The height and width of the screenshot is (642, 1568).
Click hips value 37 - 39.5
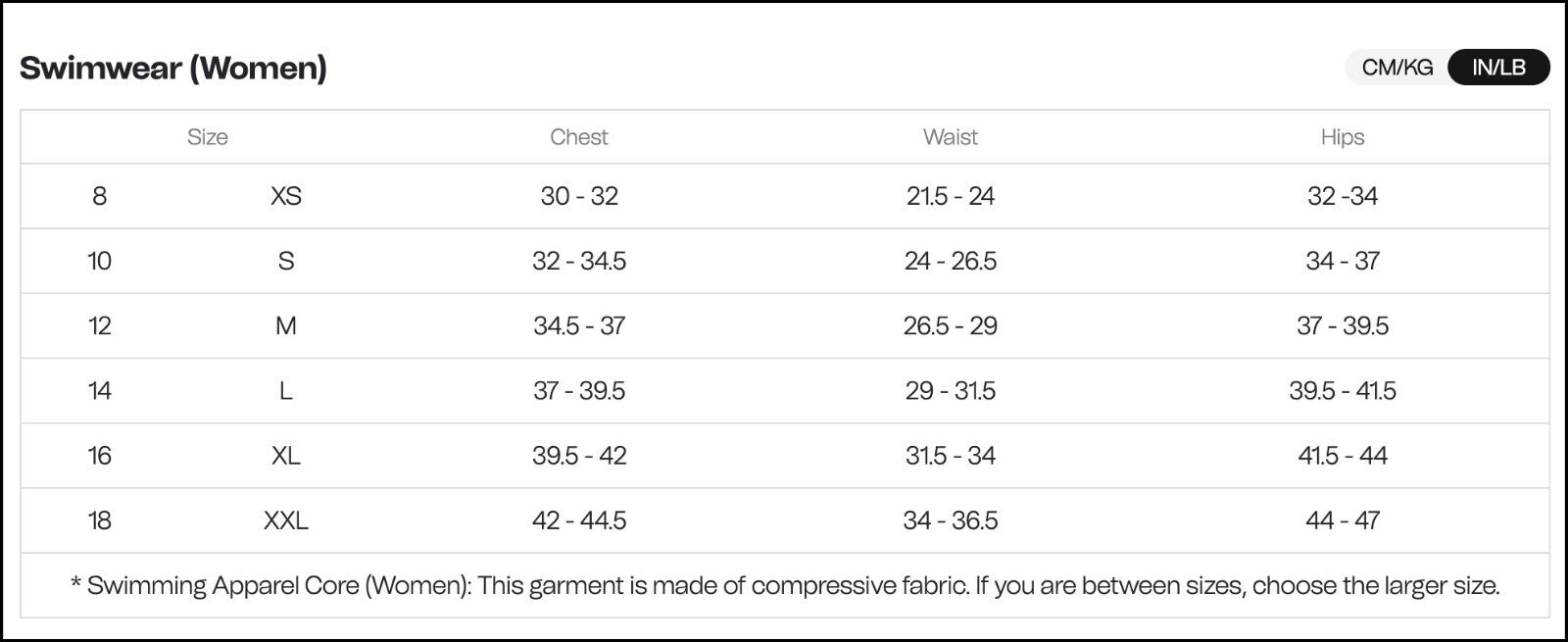1343,325
